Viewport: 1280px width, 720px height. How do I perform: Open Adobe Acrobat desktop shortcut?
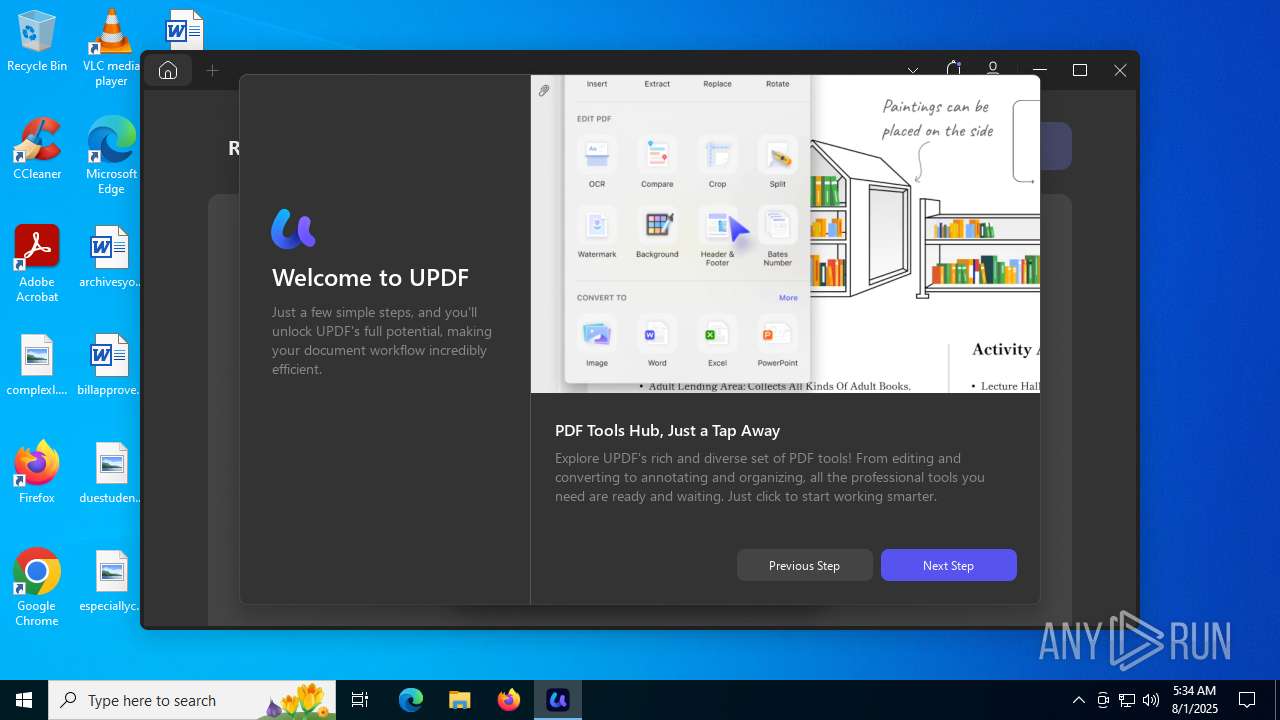(37, 264)
